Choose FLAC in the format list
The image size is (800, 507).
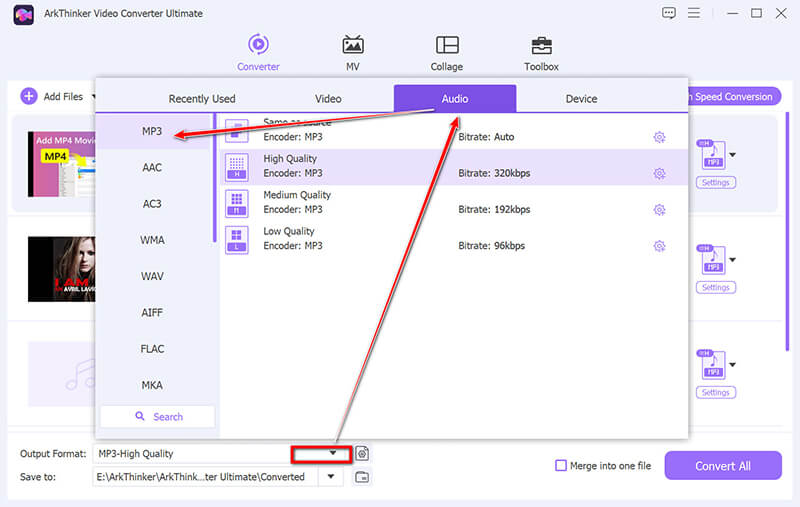pos(152,349)
